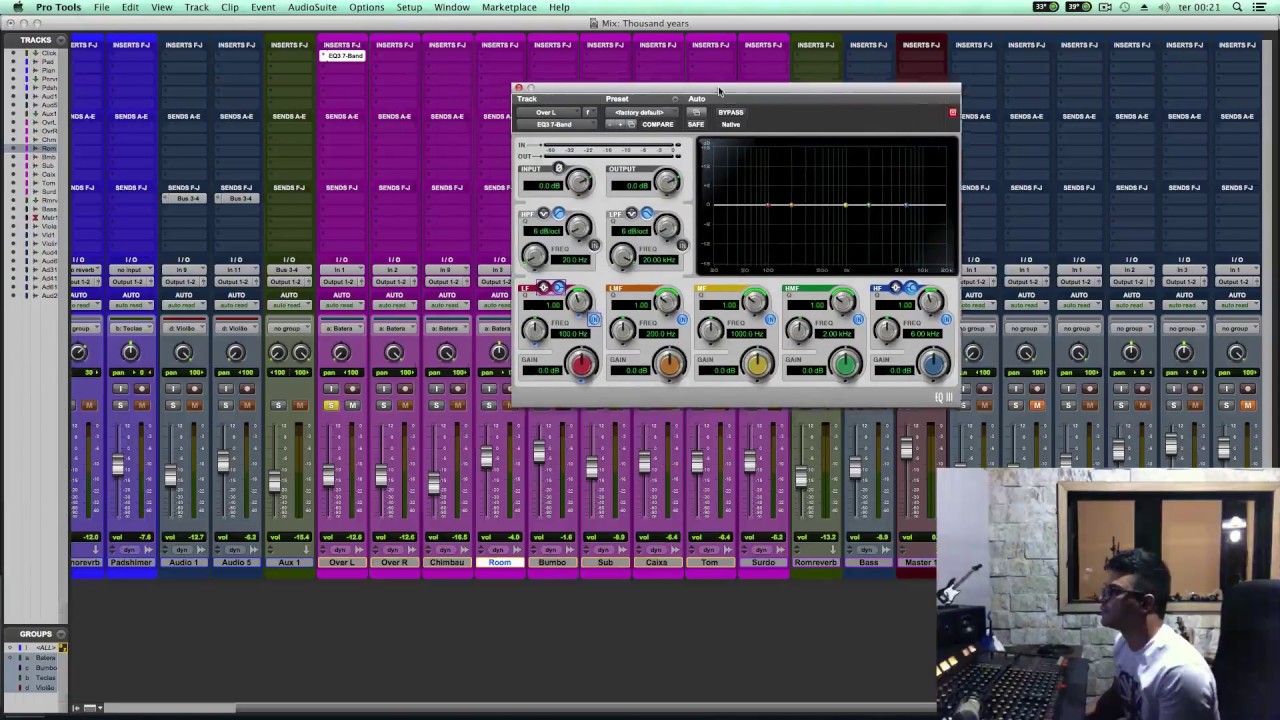Select the Rom track in Tracks list
Image resolution: width=1280 pixels, height=720 pixels.
pyautogui.click(x=49, y=148)
